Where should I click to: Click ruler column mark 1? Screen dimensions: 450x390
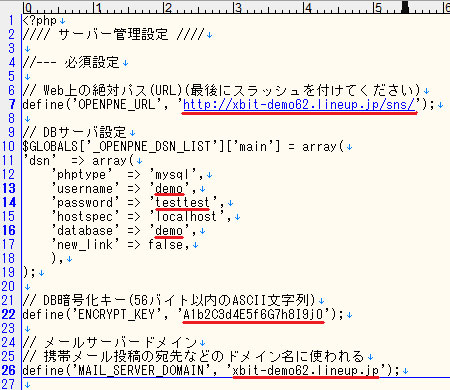(x=98, y=7)
